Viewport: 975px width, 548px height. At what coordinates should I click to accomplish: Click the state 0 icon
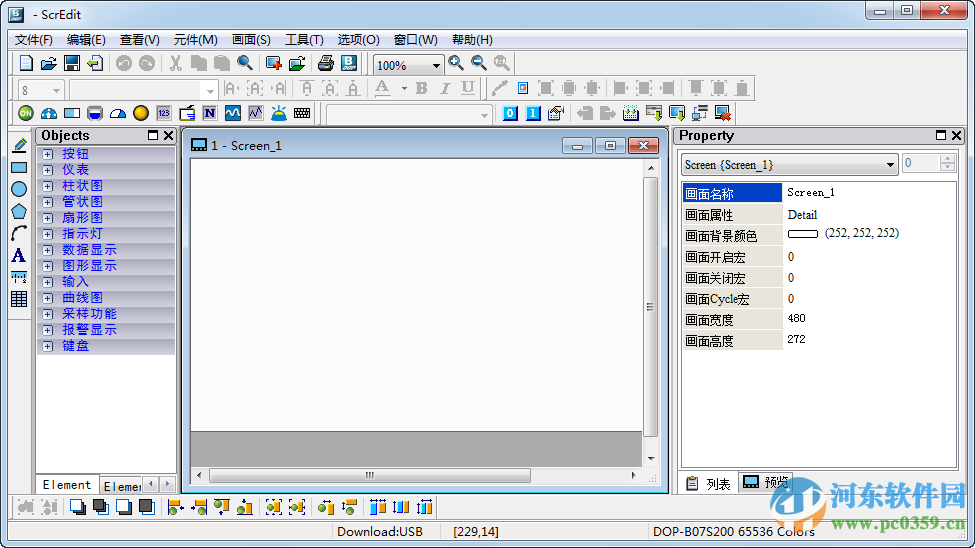[x=510, y=113]
